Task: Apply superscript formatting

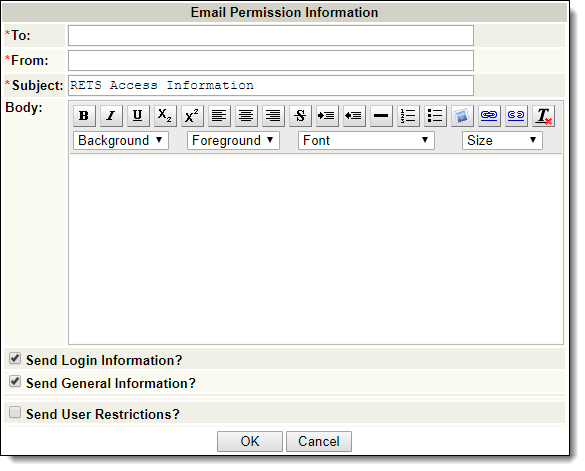Action: coord(192,116)
